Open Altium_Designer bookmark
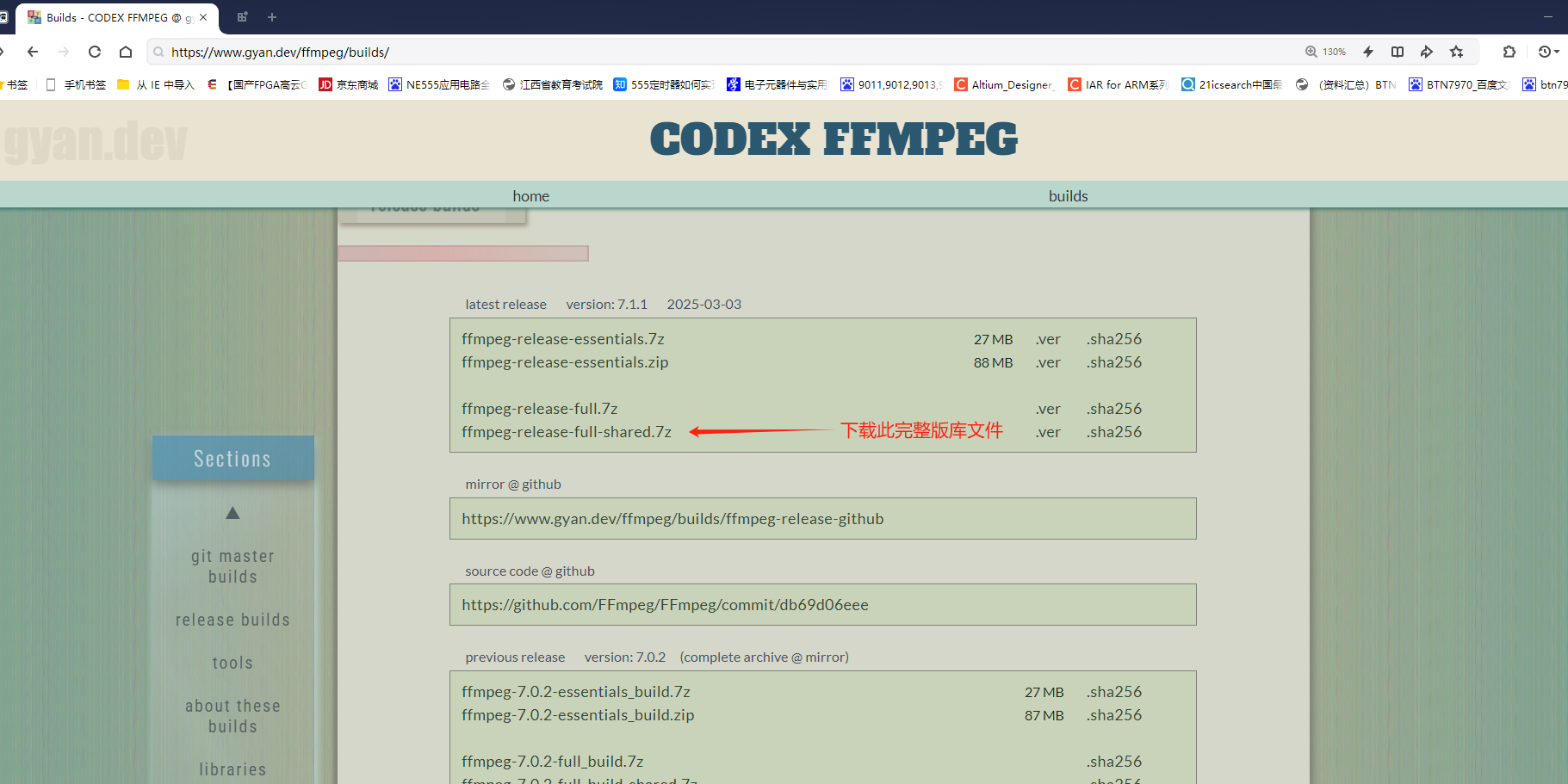 [1004, 84]
